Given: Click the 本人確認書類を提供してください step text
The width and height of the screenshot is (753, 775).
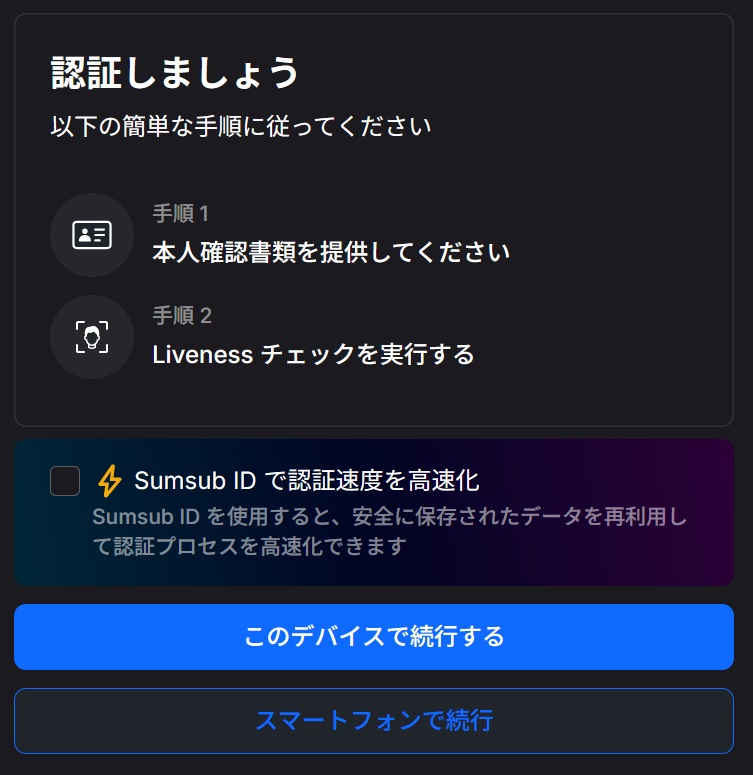Looking at the screenshot, I should coord(331,251).
